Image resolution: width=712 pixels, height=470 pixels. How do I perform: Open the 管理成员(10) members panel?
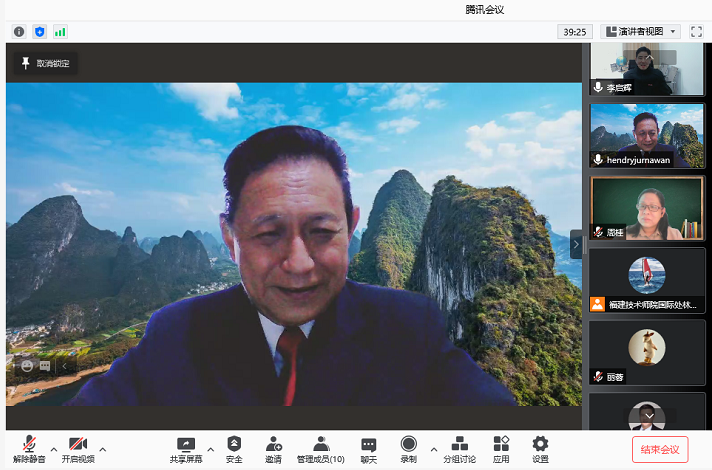point(320,449)
